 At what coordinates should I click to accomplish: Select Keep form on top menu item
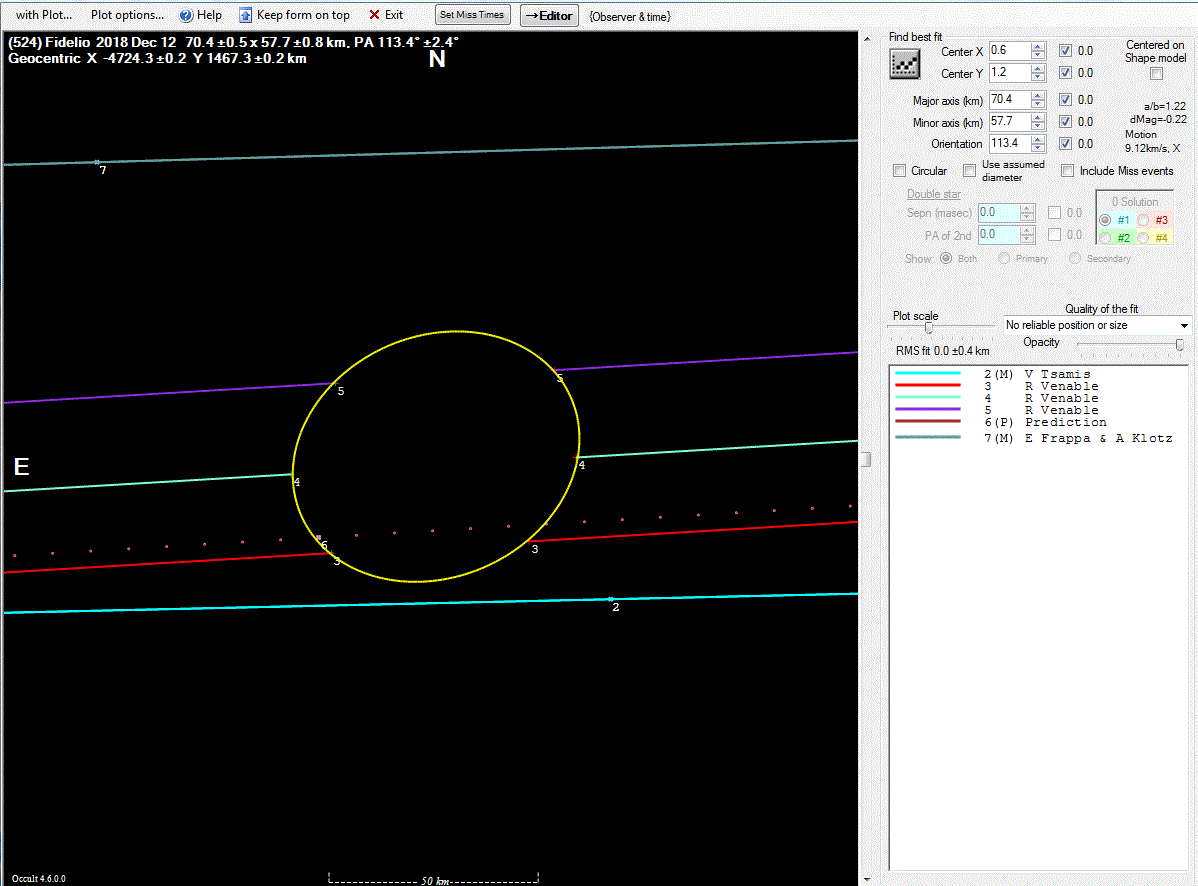295,15
